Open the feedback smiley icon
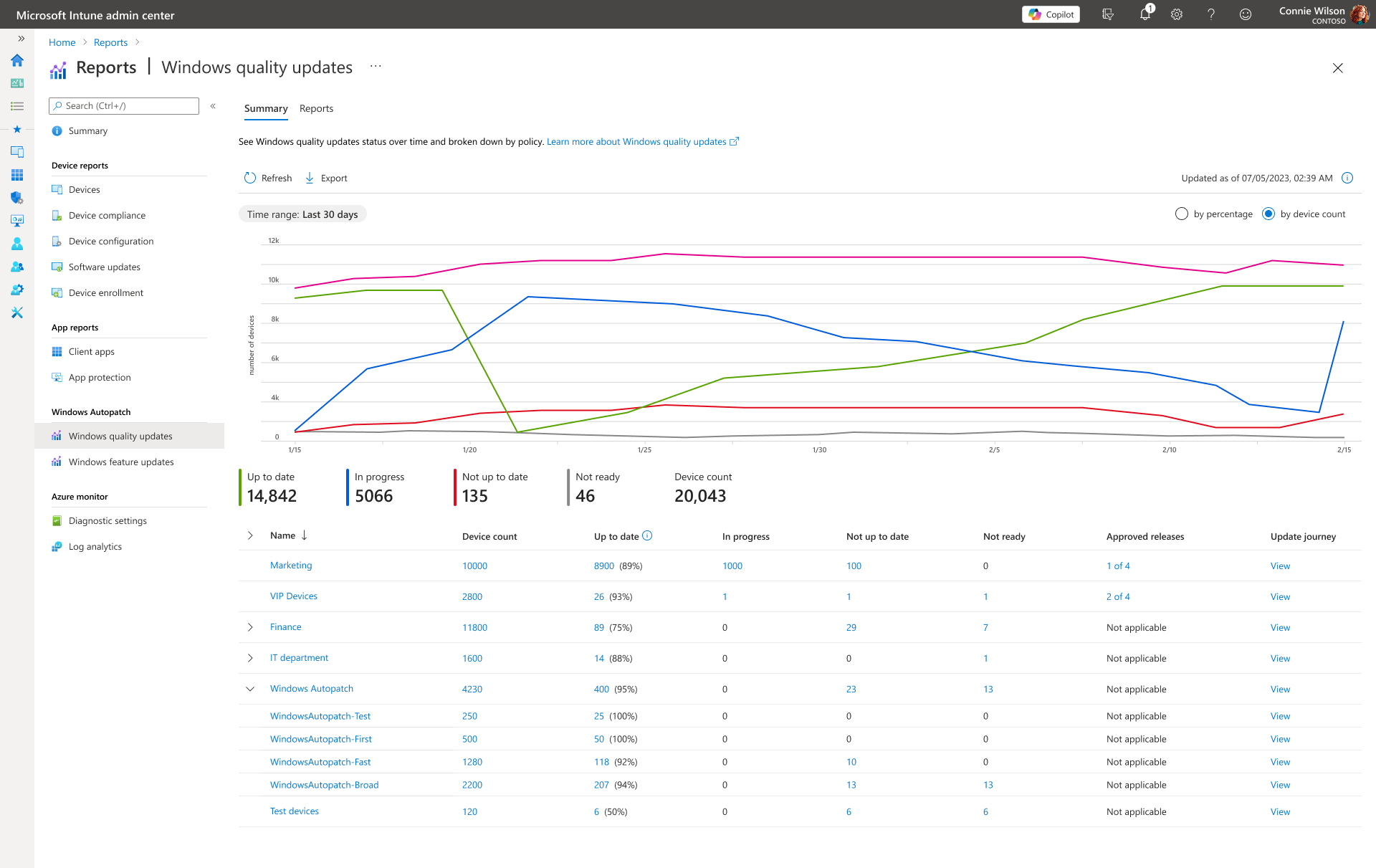The width and height of the screenshot is (1376, 868). [x=1246, y=14]
